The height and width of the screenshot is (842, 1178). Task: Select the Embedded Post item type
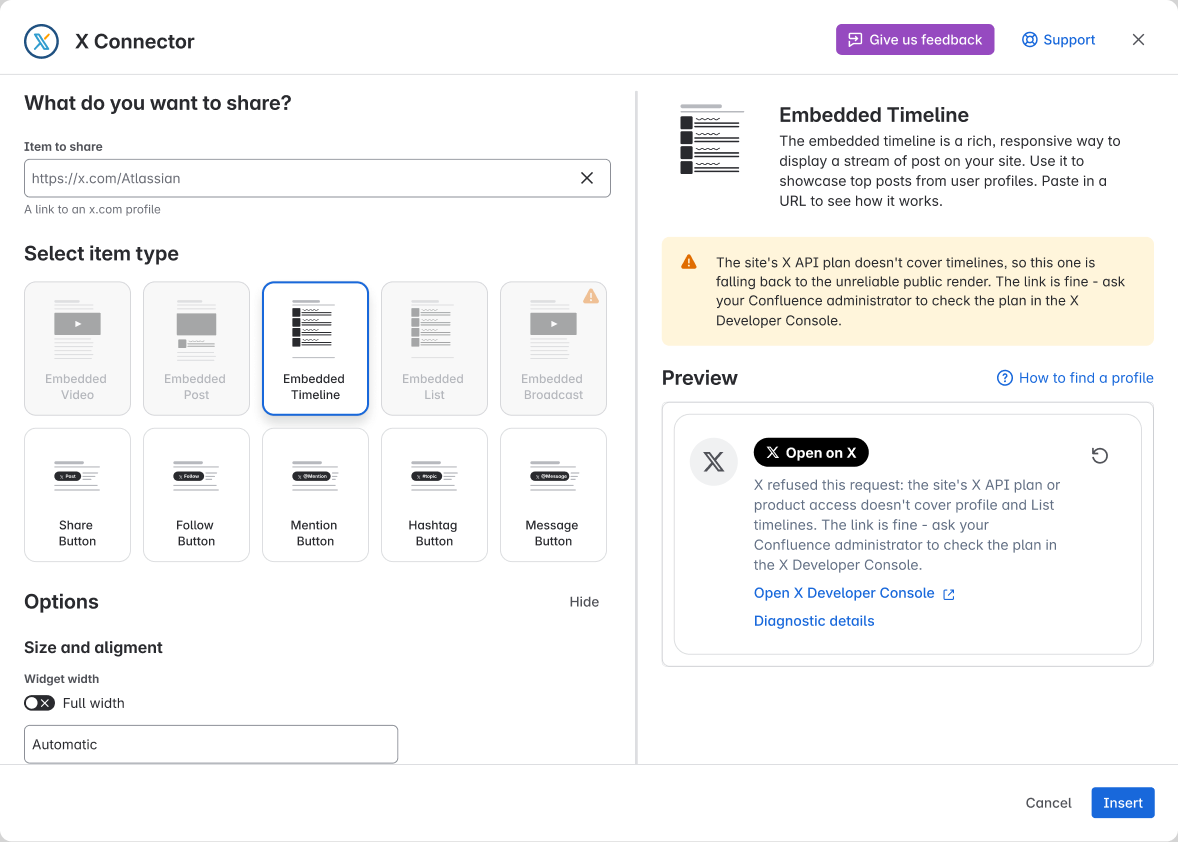point(196,349)
